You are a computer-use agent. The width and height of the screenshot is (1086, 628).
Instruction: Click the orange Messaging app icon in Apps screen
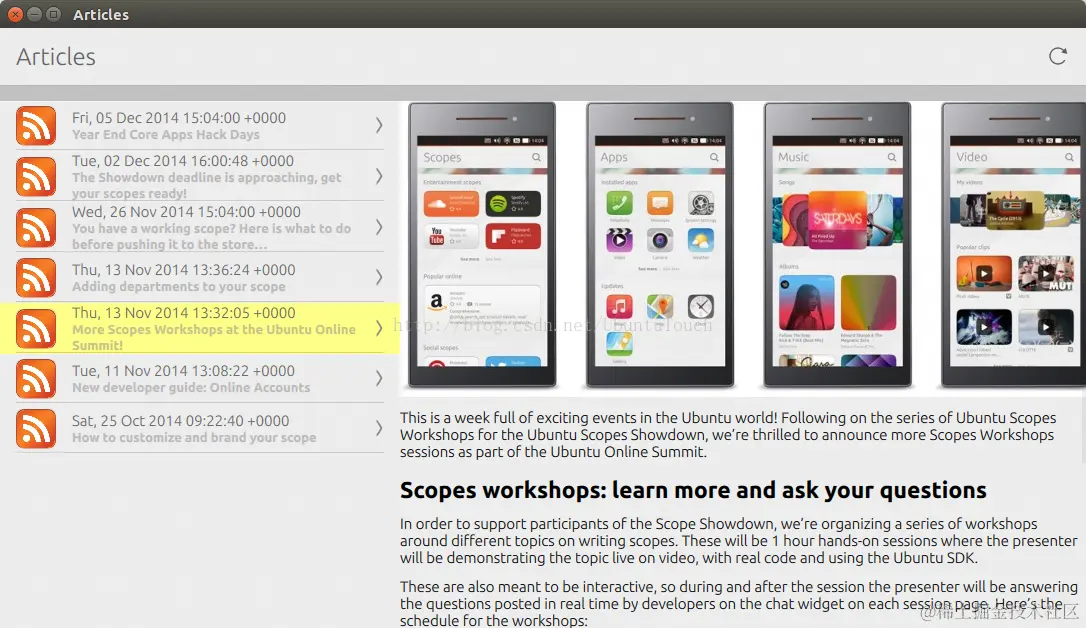[x=660, y=204]
